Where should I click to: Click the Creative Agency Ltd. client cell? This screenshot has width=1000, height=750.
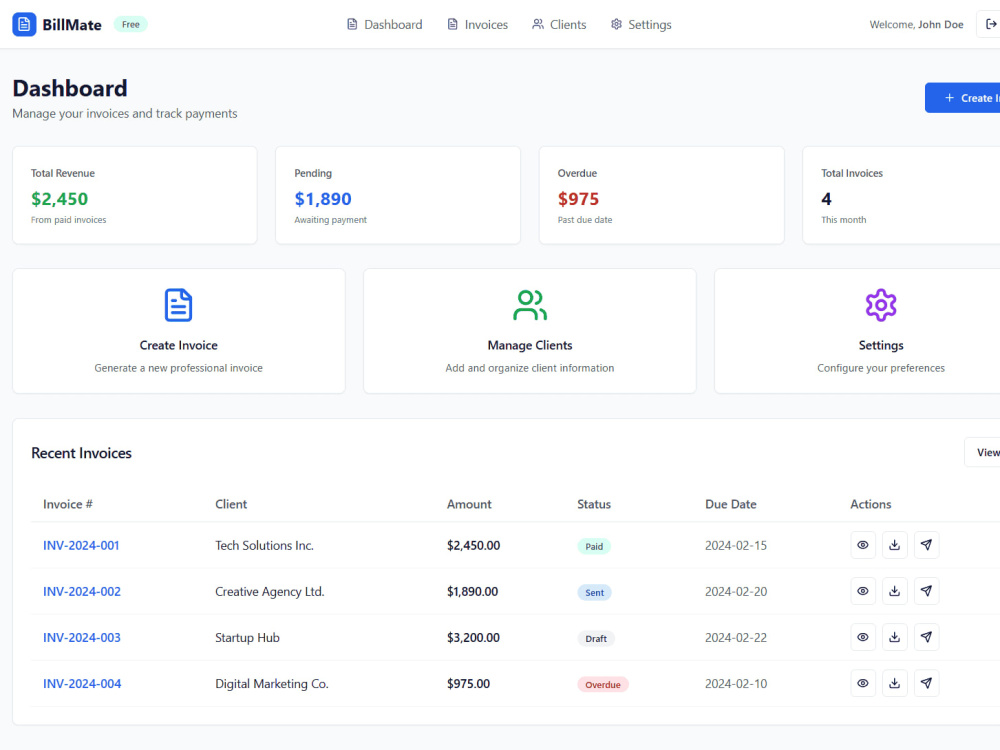[x=270, y=591]
